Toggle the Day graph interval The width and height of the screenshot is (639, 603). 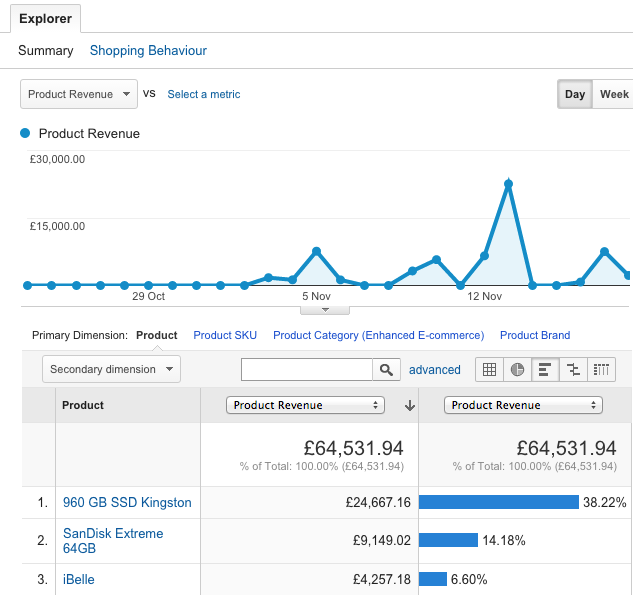575,95
